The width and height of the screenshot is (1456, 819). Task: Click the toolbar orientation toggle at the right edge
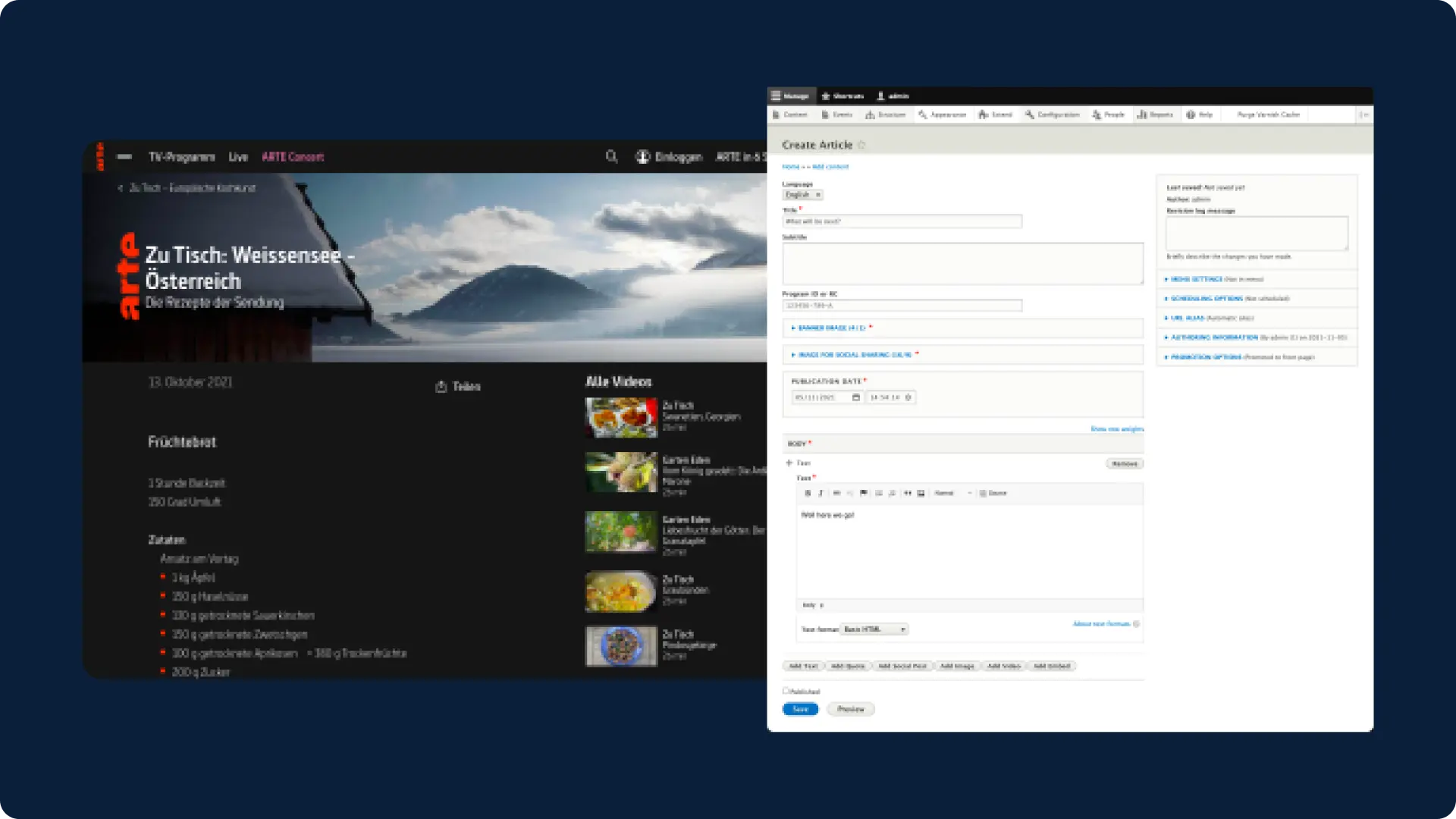[x=1363, y=115]
